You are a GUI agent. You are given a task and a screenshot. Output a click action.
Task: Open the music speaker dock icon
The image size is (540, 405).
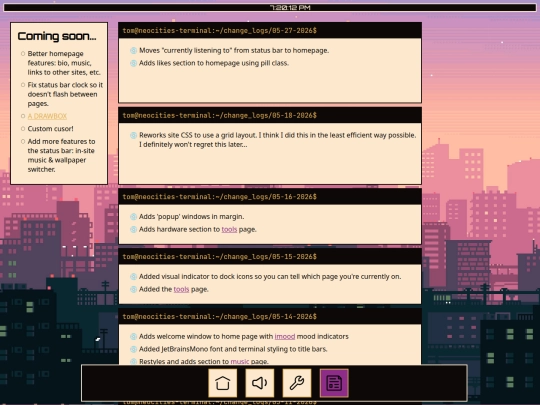(260, 383)
